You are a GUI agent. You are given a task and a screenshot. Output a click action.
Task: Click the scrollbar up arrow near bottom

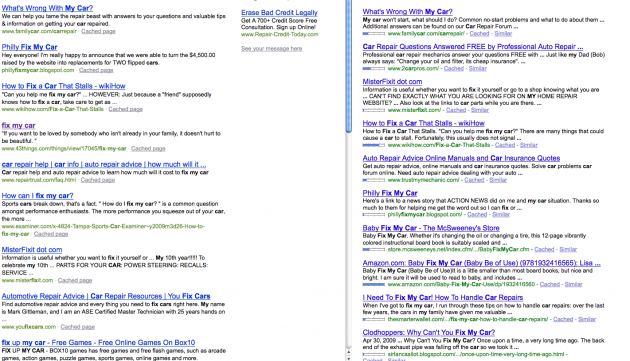[348, 353]
